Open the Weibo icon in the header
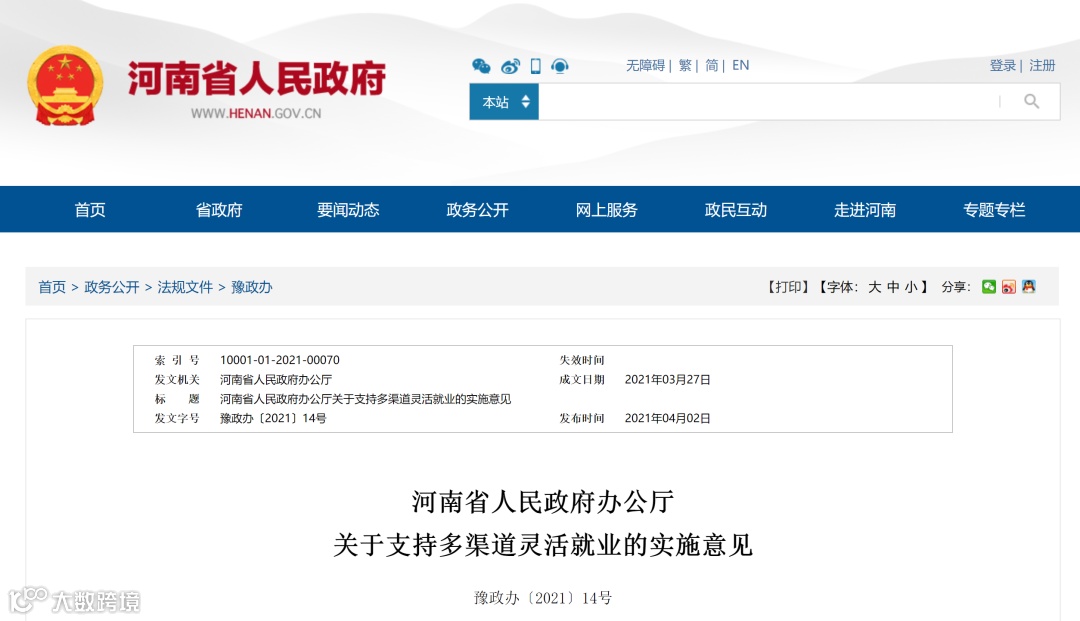This screenshot has height=621, width=1080. point(510,66)
